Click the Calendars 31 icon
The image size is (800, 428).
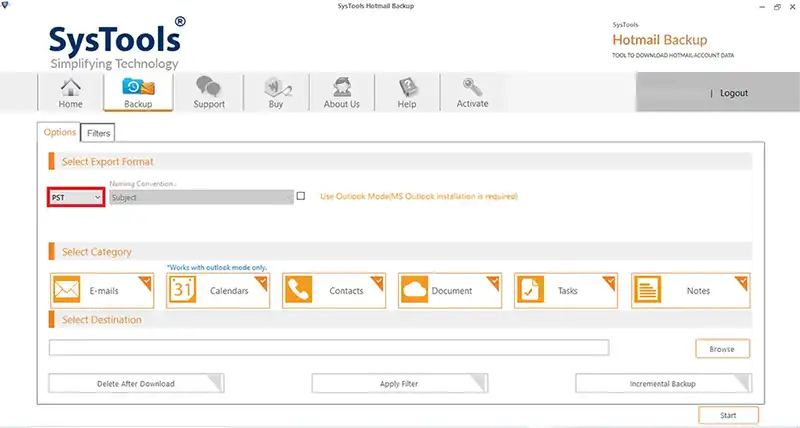pos(183,289)
